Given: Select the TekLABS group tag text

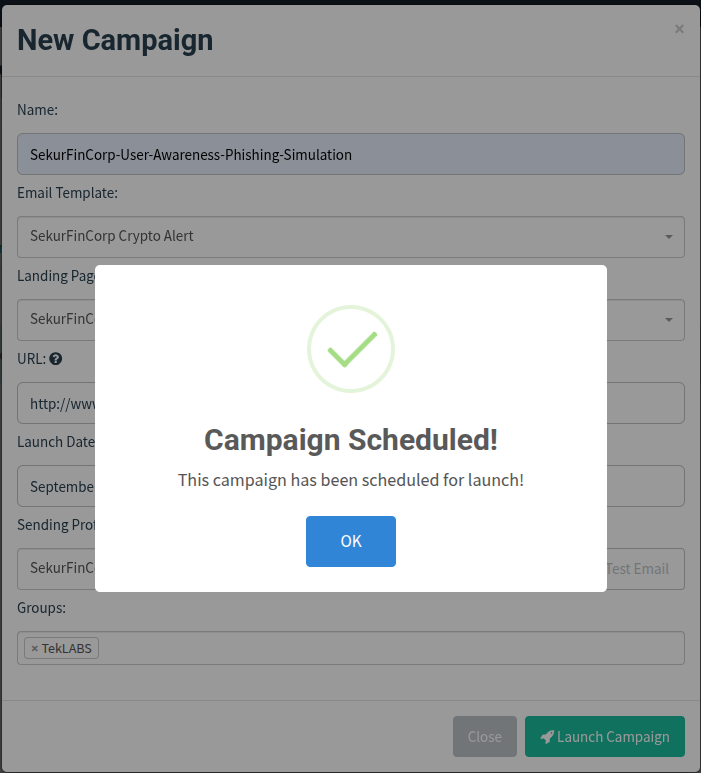Looking at the screenshot, I should pos(67,649).
